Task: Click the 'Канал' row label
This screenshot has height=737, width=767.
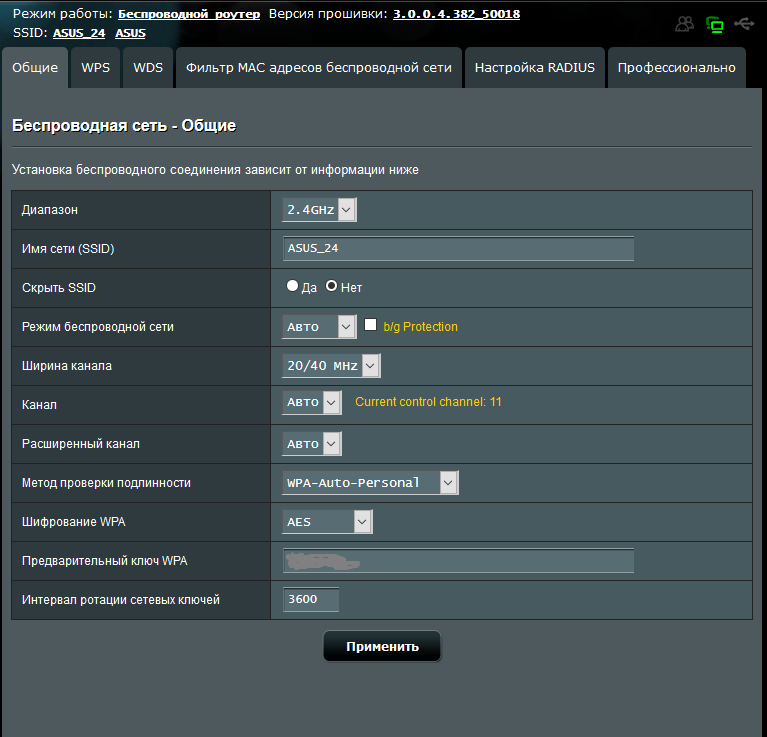Action: pos(39,405)
